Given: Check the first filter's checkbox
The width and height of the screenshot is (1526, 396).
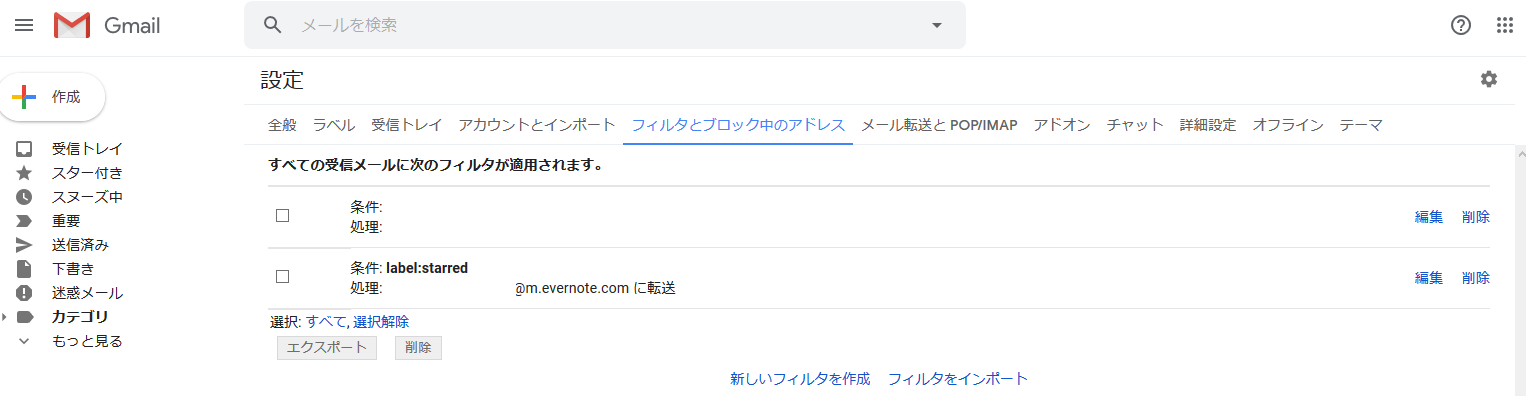Looking at the screenshot, I should (282, 216).
